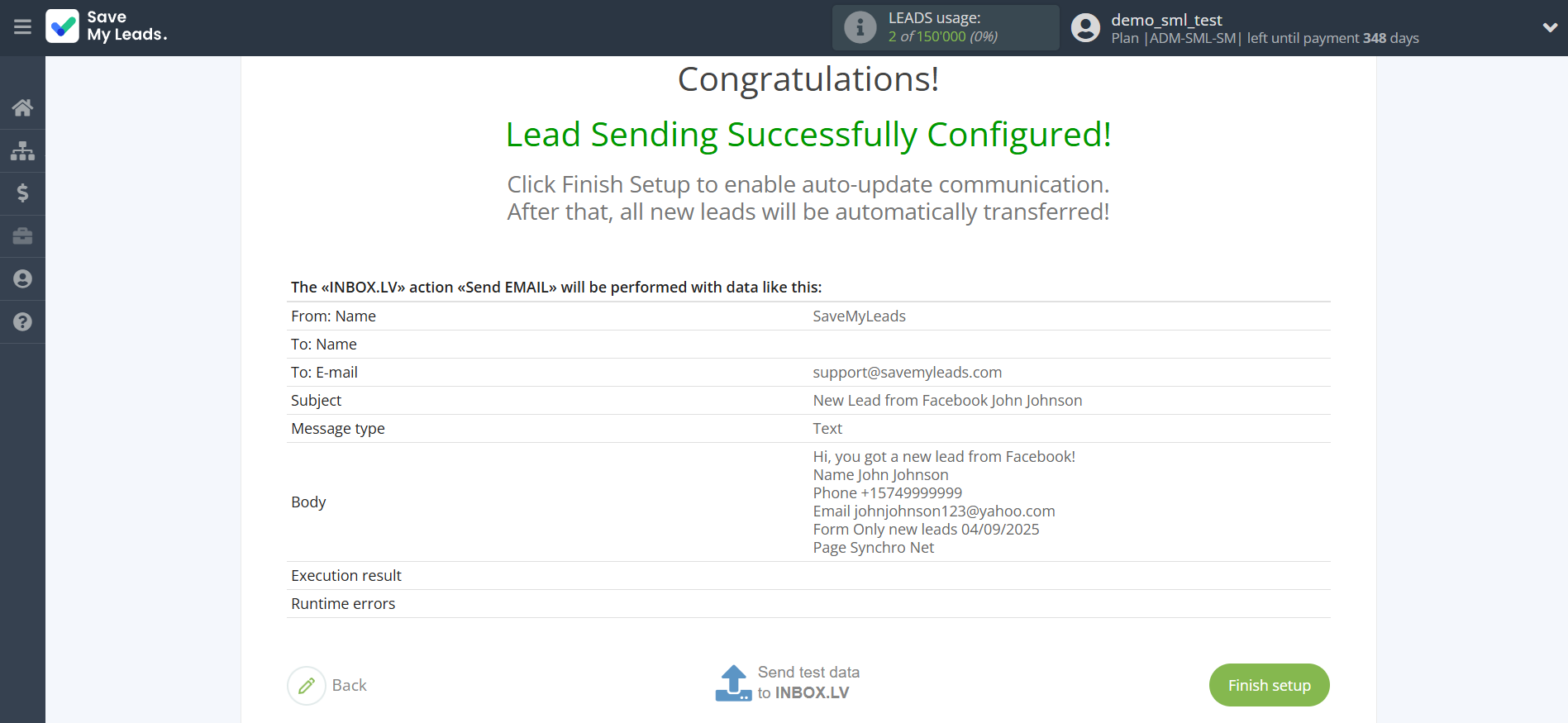Click the demo_sml_test username
The image size is (1568, 723).
1166,20
